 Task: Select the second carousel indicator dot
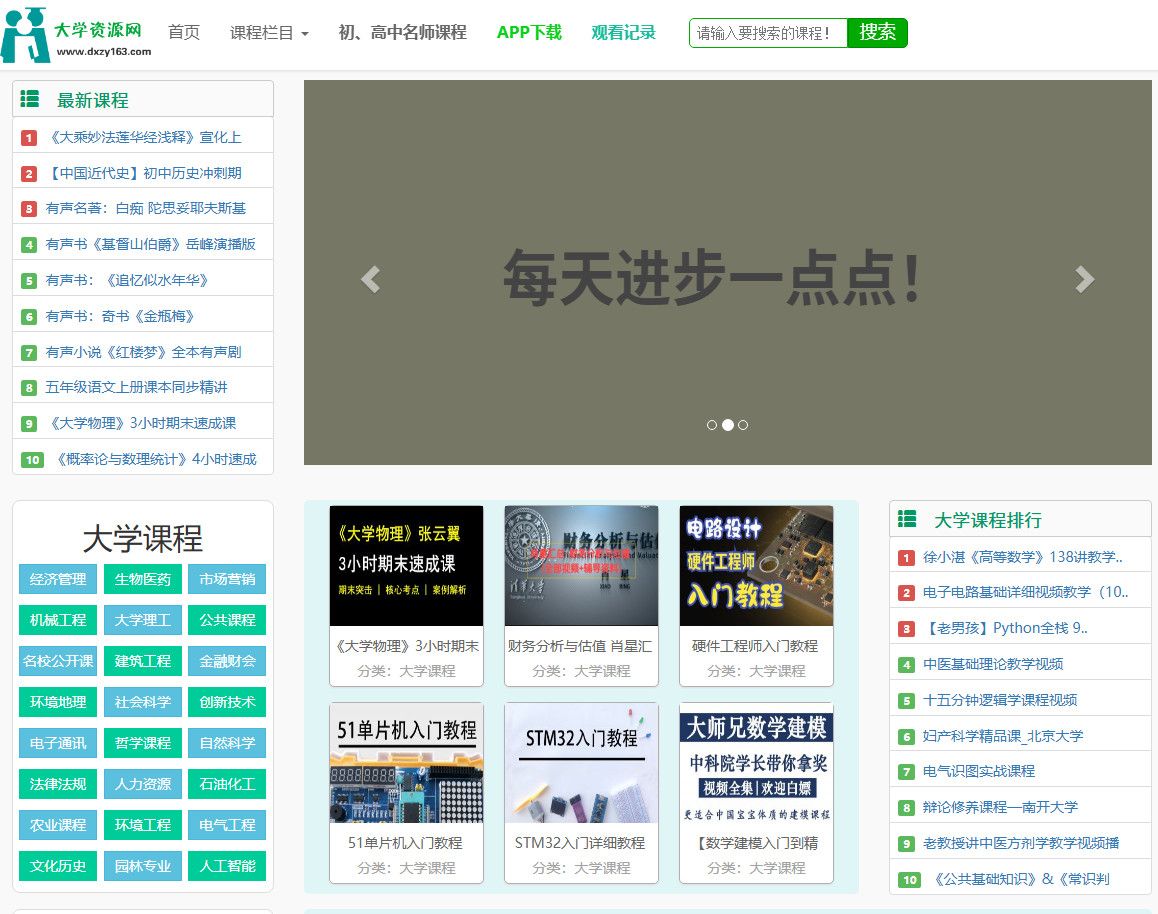point(728,425)
